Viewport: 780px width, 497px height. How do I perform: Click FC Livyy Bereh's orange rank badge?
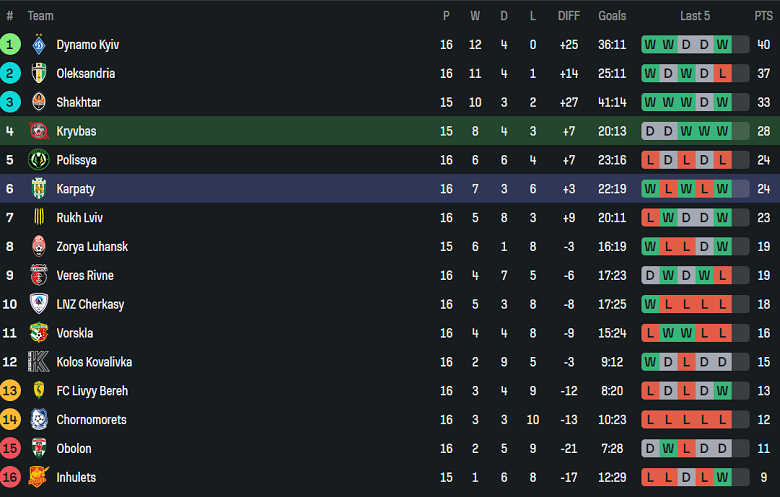click(10, 391)
